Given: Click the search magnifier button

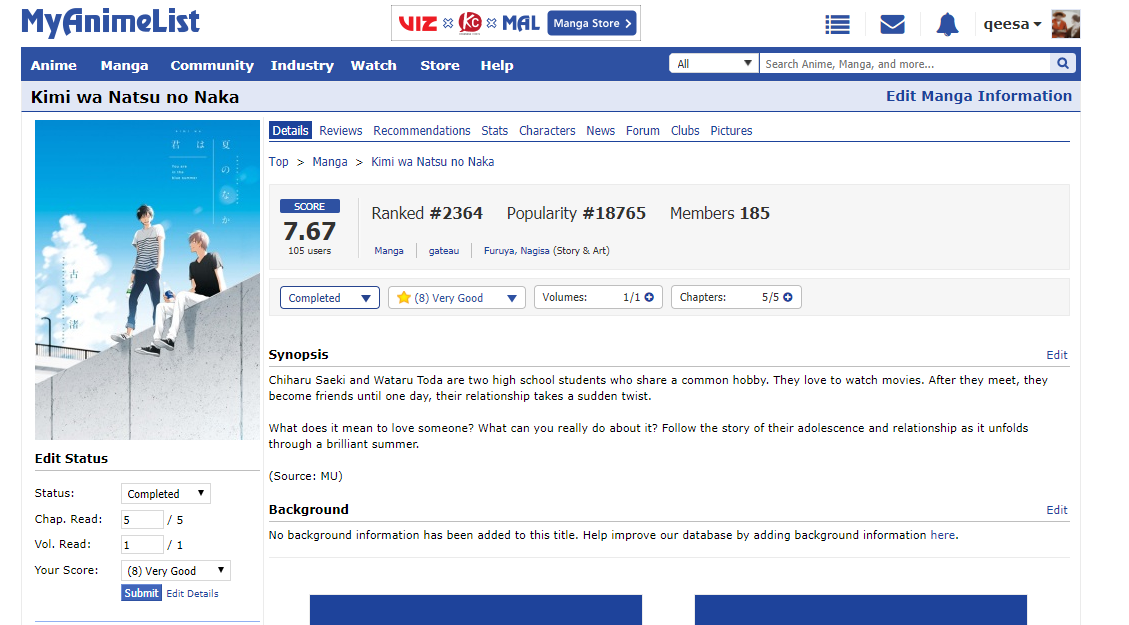Looking at the screenshot, I should (1063, 64).
